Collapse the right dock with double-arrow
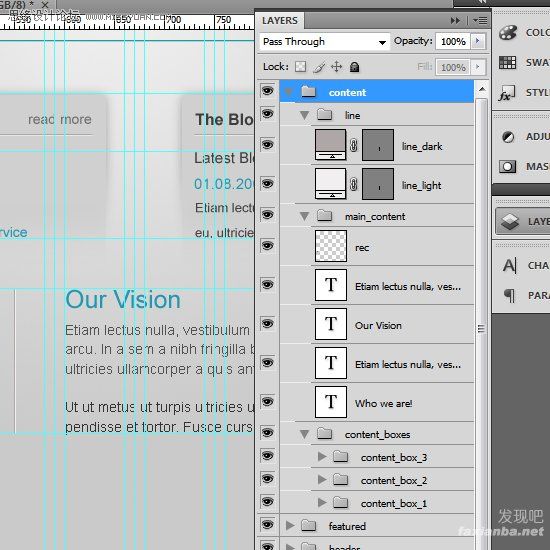Screen dimensions: 550x550 coord(483,2)
